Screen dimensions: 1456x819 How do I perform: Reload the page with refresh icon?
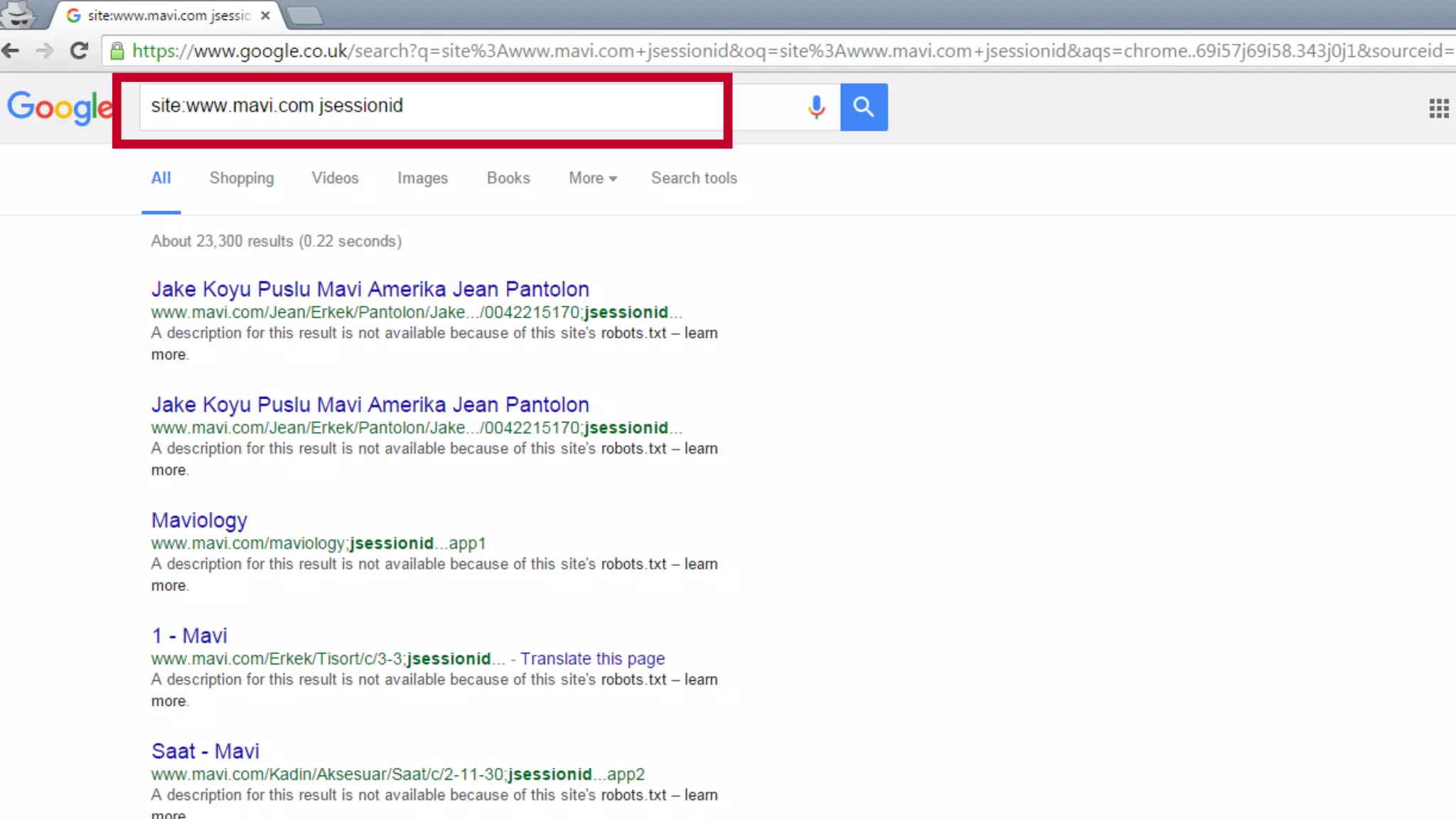(x=79, y=50)
